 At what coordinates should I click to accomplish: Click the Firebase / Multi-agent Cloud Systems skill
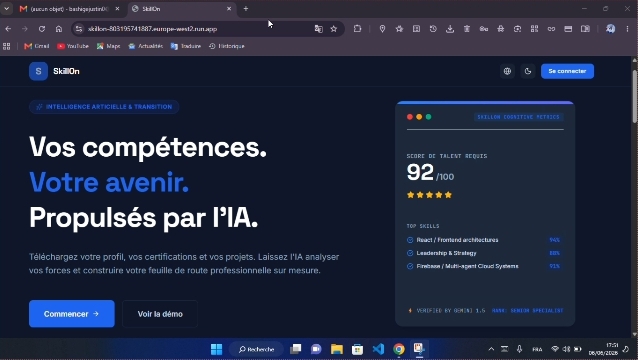coord(467,266)
